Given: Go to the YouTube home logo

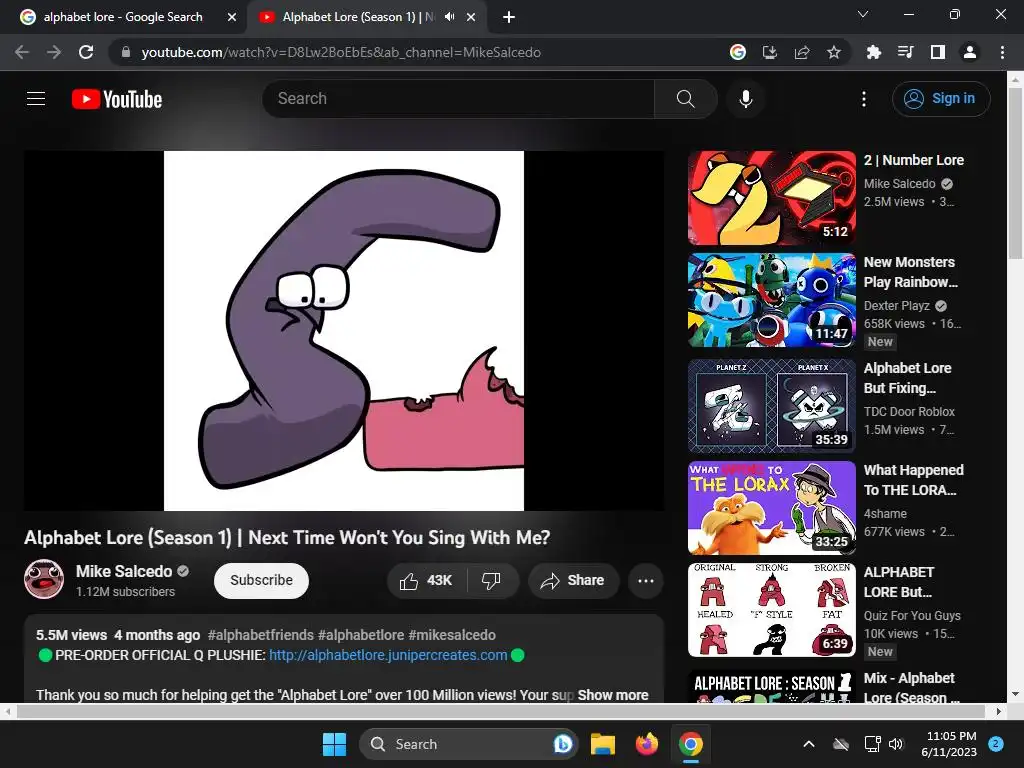Looking at the screenshot, I should pos(117,99).
